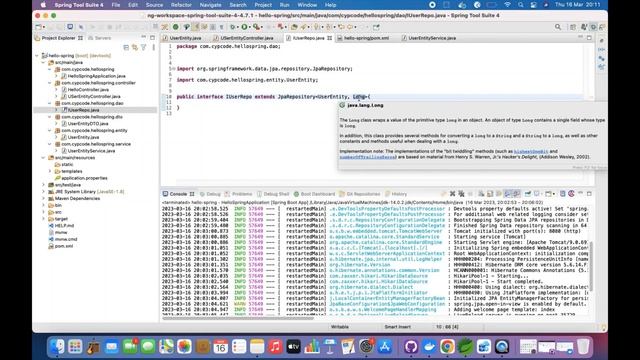Select UserEntityDTO.java in Project Explorer

[x=84, y=124]
